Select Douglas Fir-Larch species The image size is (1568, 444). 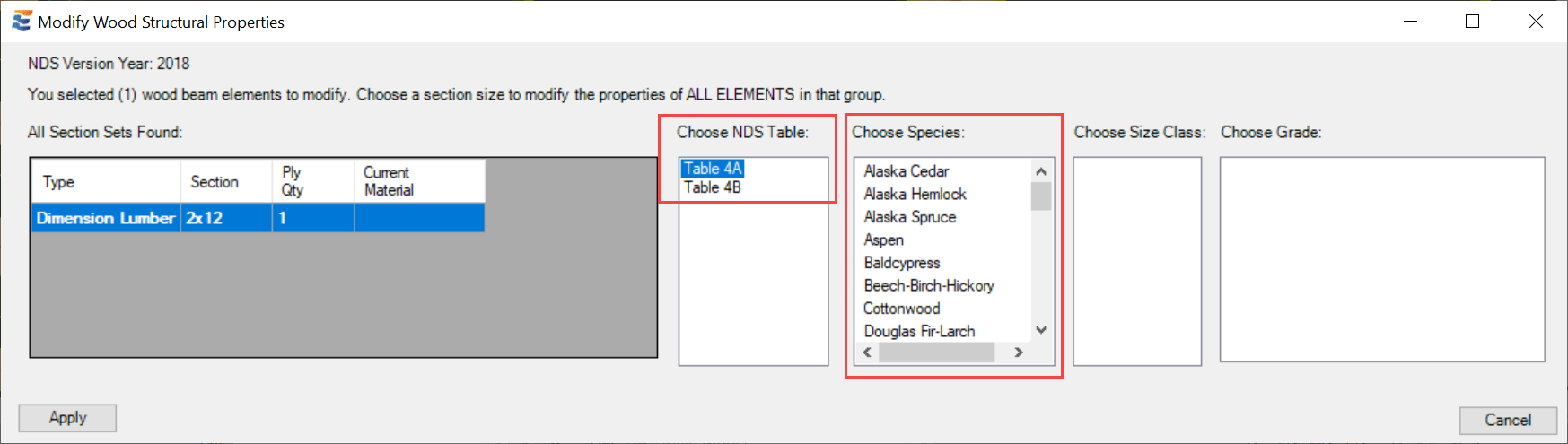click(x=918, y=331)
